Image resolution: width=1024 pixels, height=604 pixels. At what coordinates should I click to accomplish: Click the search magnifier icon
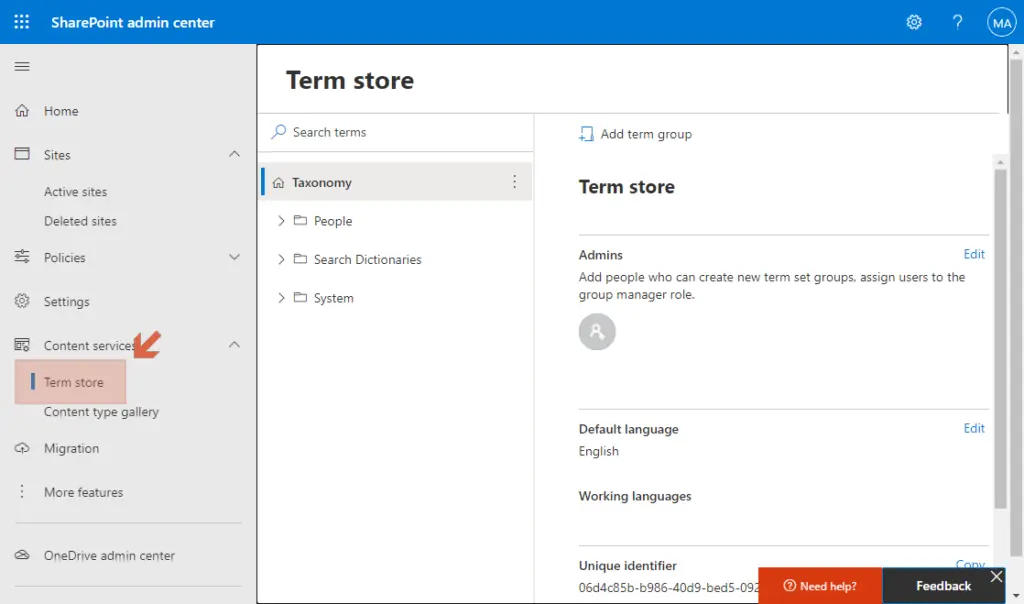pyautogui.click(x=279, y=132)
